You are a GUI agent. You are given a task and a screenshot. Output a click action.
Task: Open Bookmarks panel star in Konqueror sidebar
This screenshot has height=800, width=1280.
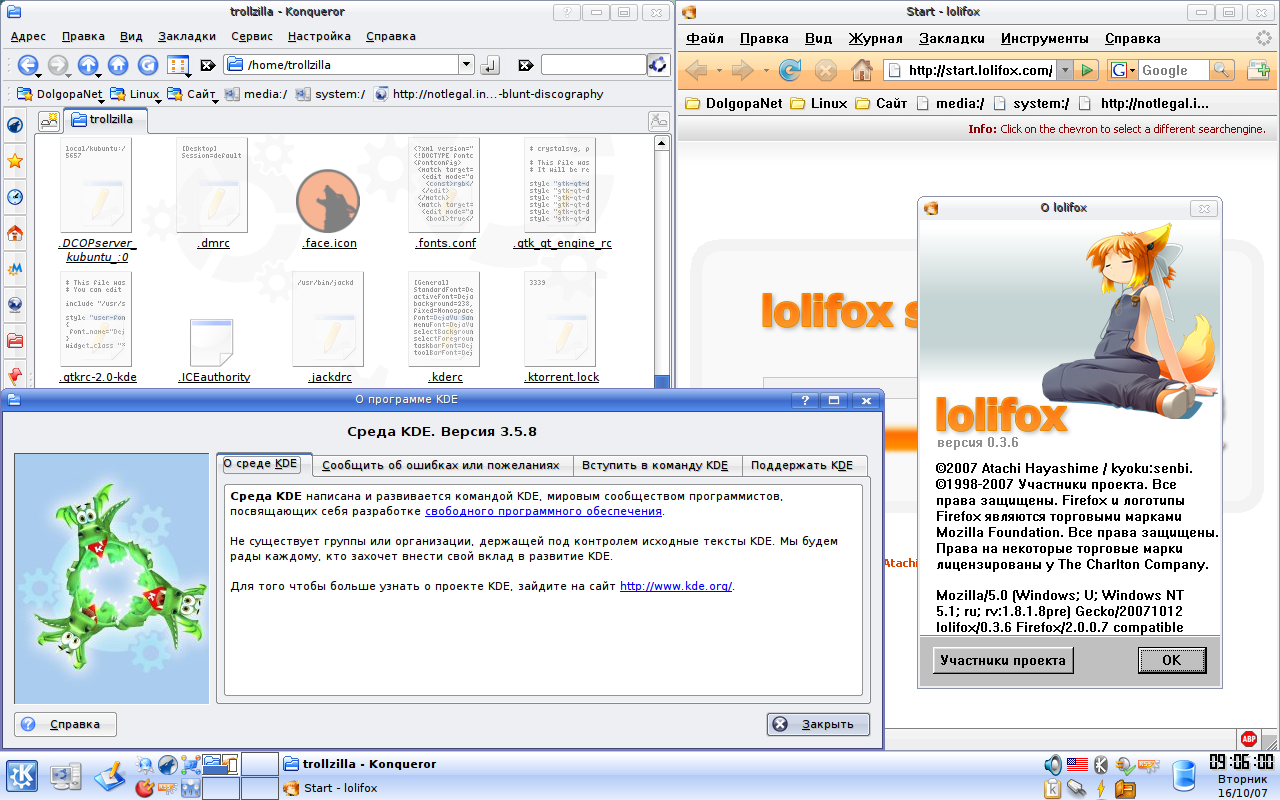tap(15, 161)
